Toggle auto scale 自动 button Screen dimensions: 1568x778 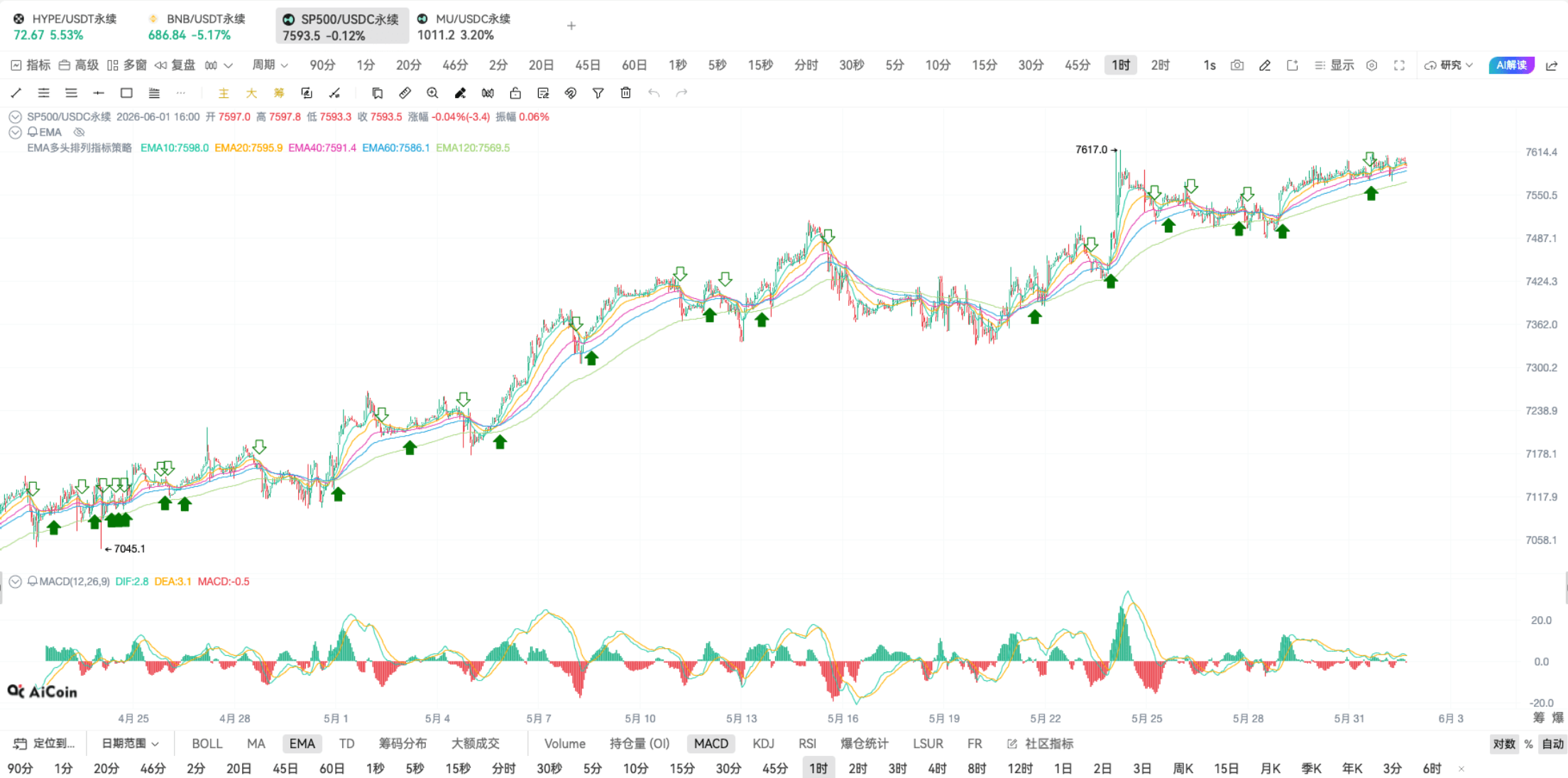pyautogui.click(x=1553, y=744)
